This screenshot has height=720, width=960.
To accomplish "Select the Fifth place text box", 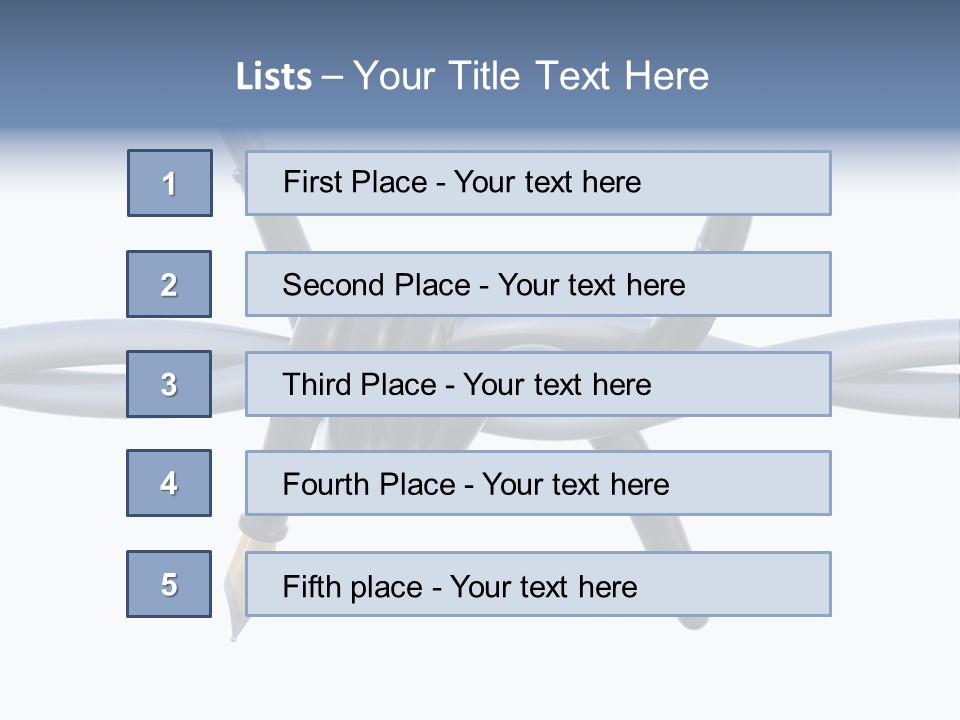I will coord(538,584).
